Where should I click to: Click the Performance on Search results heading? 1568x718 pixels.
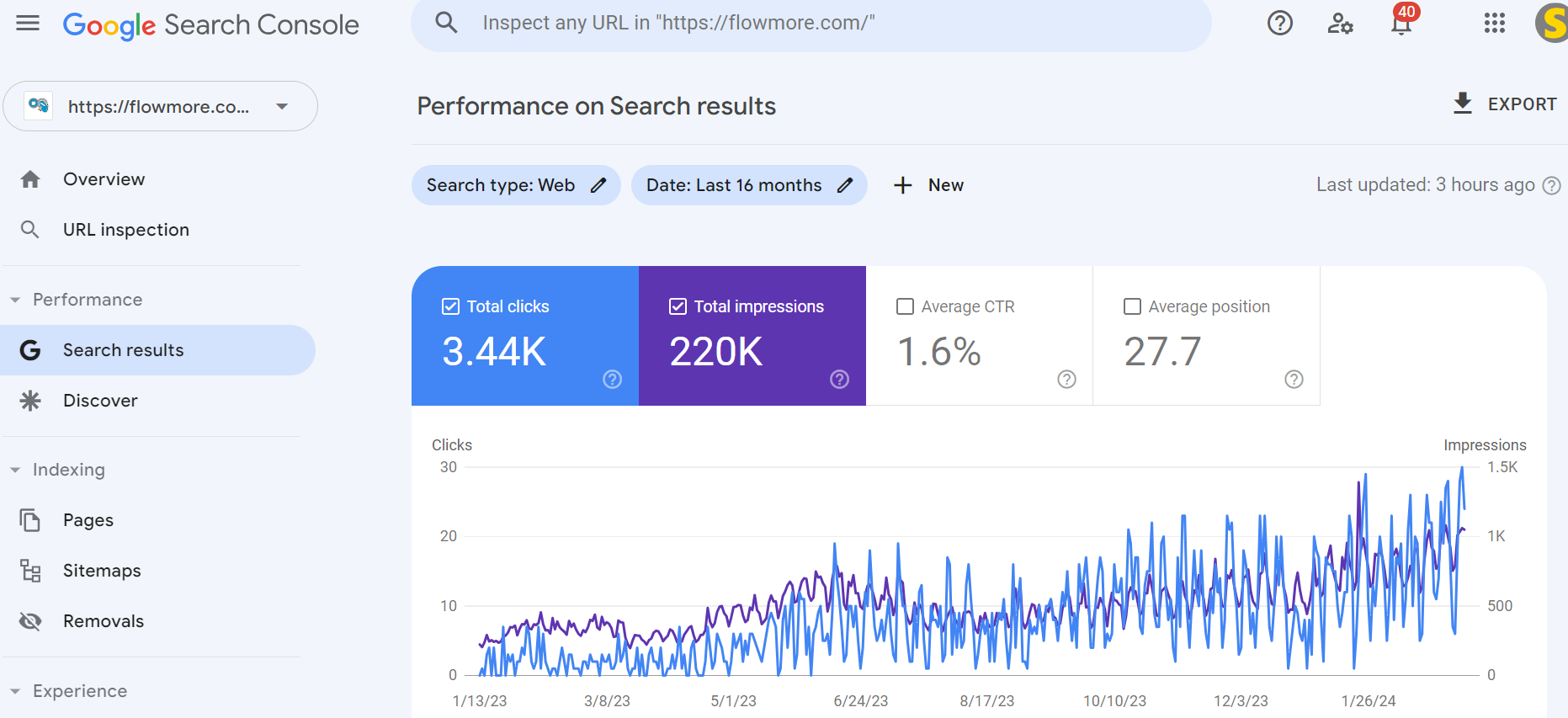pos(597,106)
